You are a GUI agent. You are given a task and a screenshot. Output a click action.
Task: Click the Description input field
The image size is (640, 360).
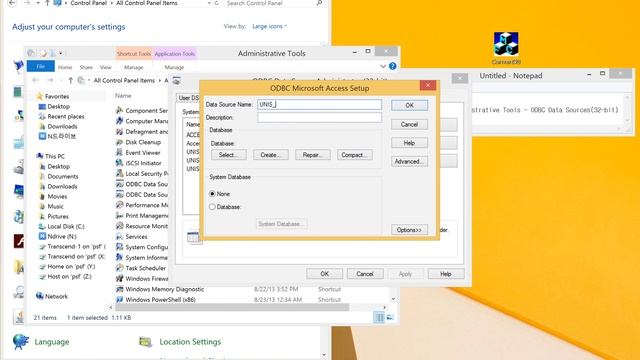pyautogui.click(x=319, y=118)
